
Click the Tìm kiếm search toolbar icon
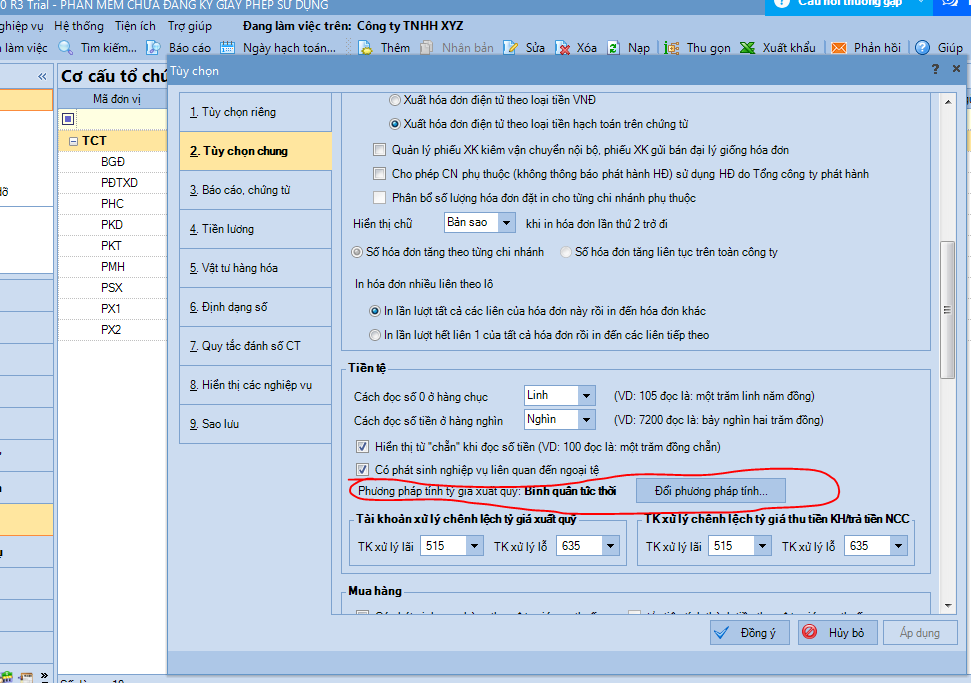66,47
